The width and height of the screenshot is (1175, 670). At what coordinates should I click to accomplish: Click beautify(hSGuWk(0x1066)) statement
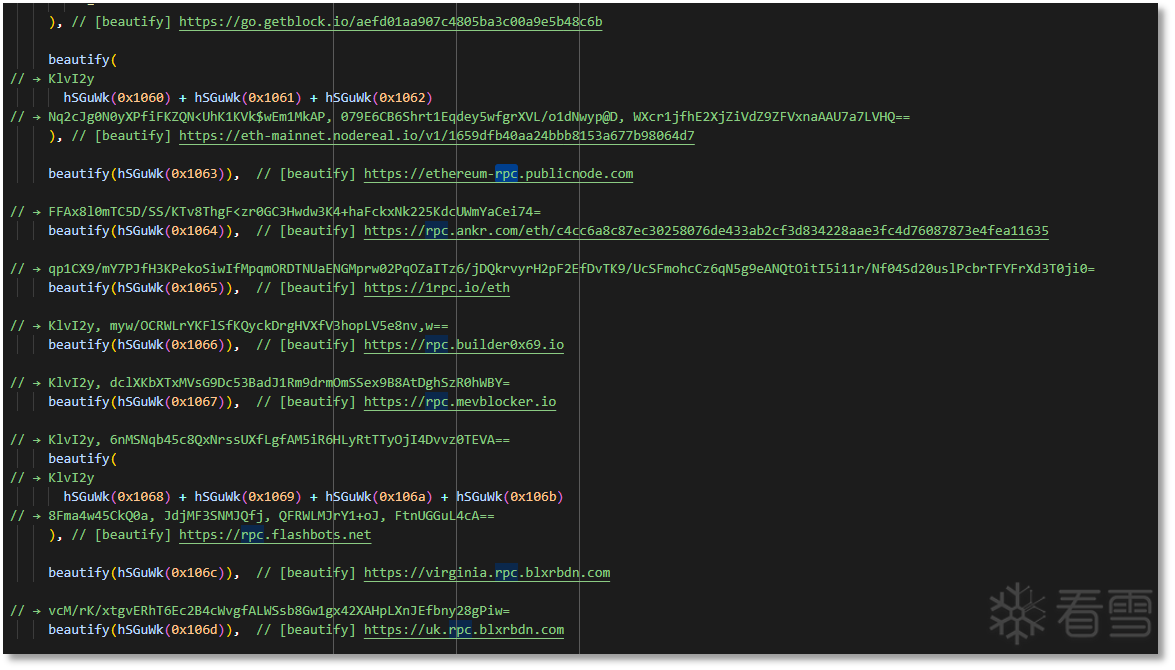(144, 345)
